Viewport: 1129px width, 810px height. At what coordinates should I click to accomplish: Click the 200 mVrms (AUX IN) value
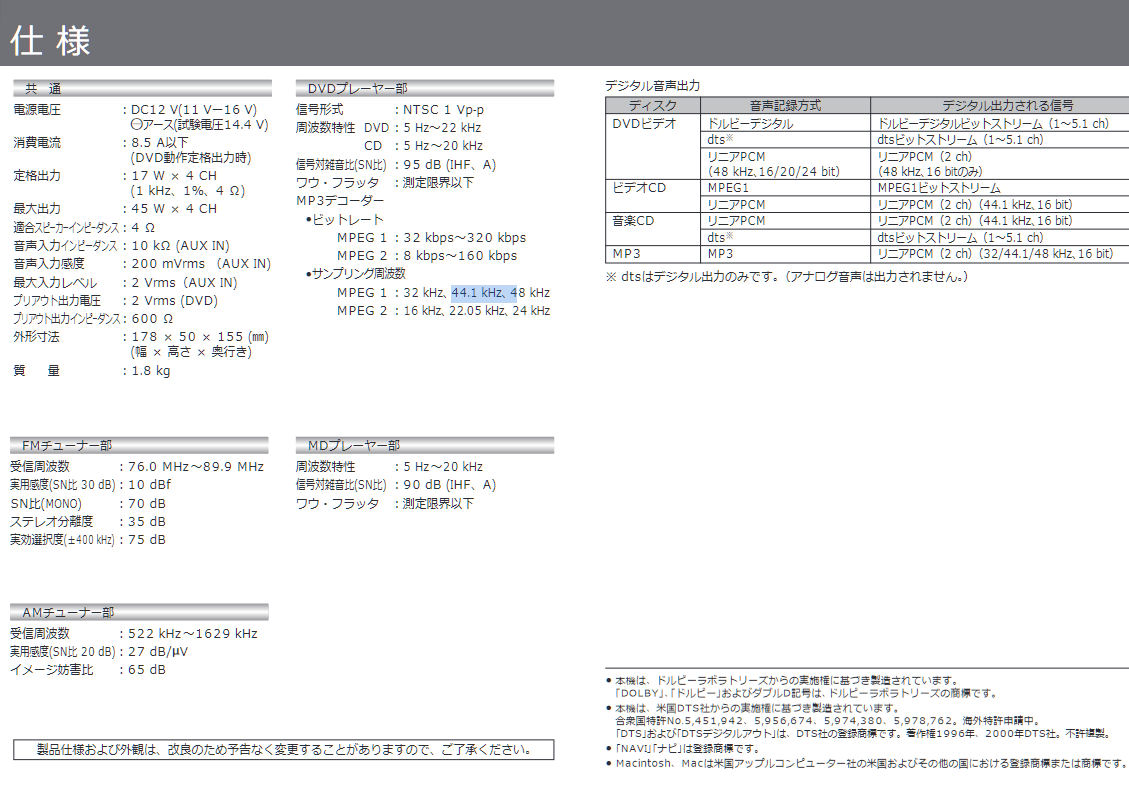point(201,264)
